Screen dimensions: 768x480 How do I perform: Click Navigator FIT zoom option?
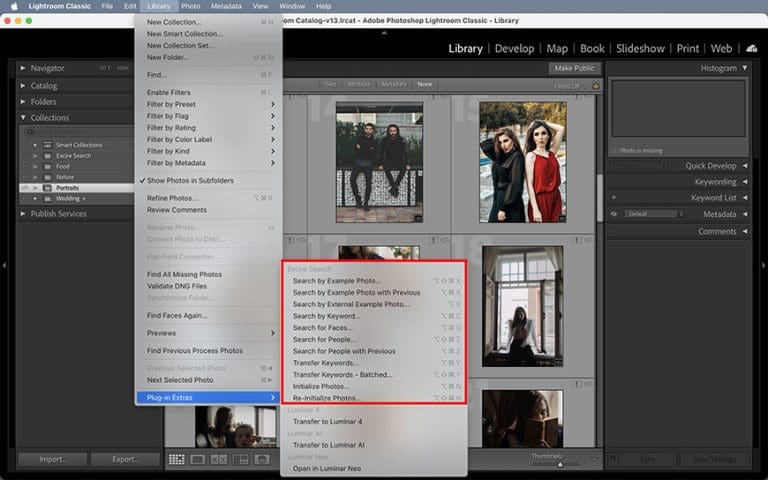tap(104, 68)
